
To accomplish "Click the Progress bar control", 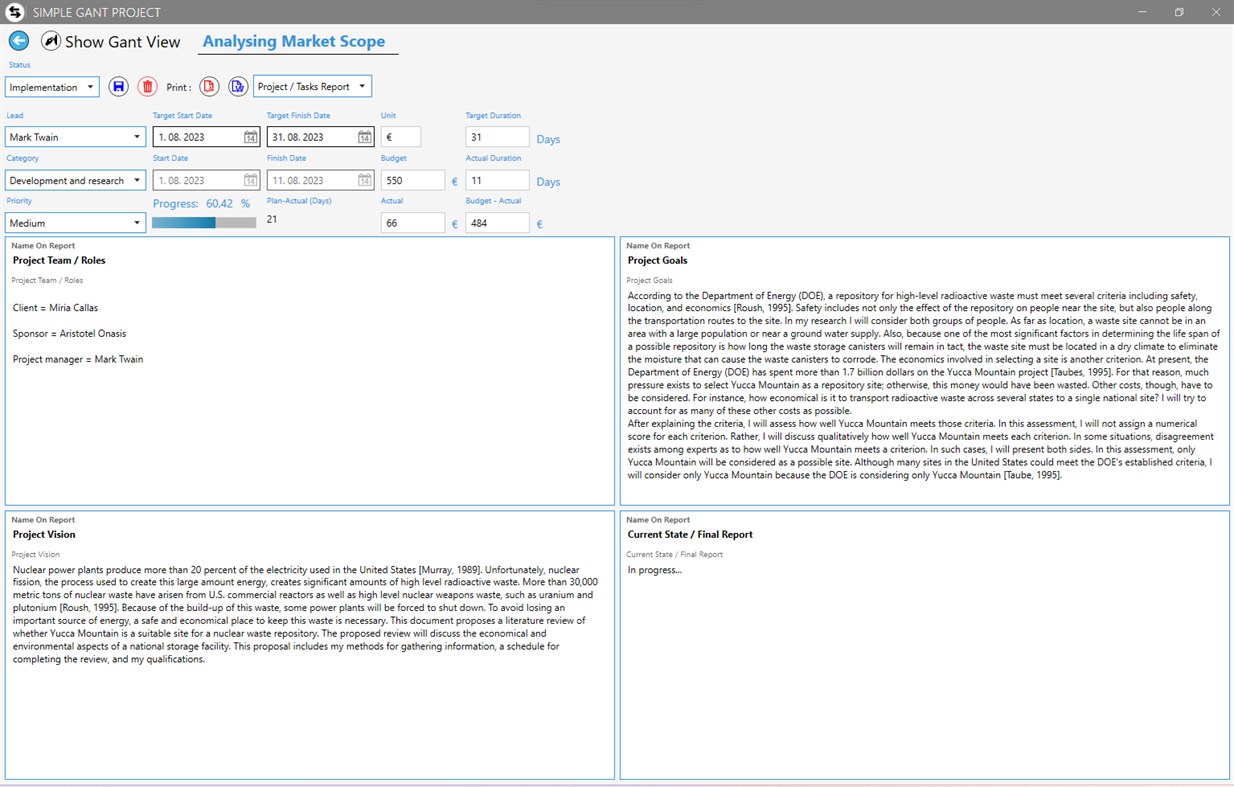I will click(x=204, y=222).
